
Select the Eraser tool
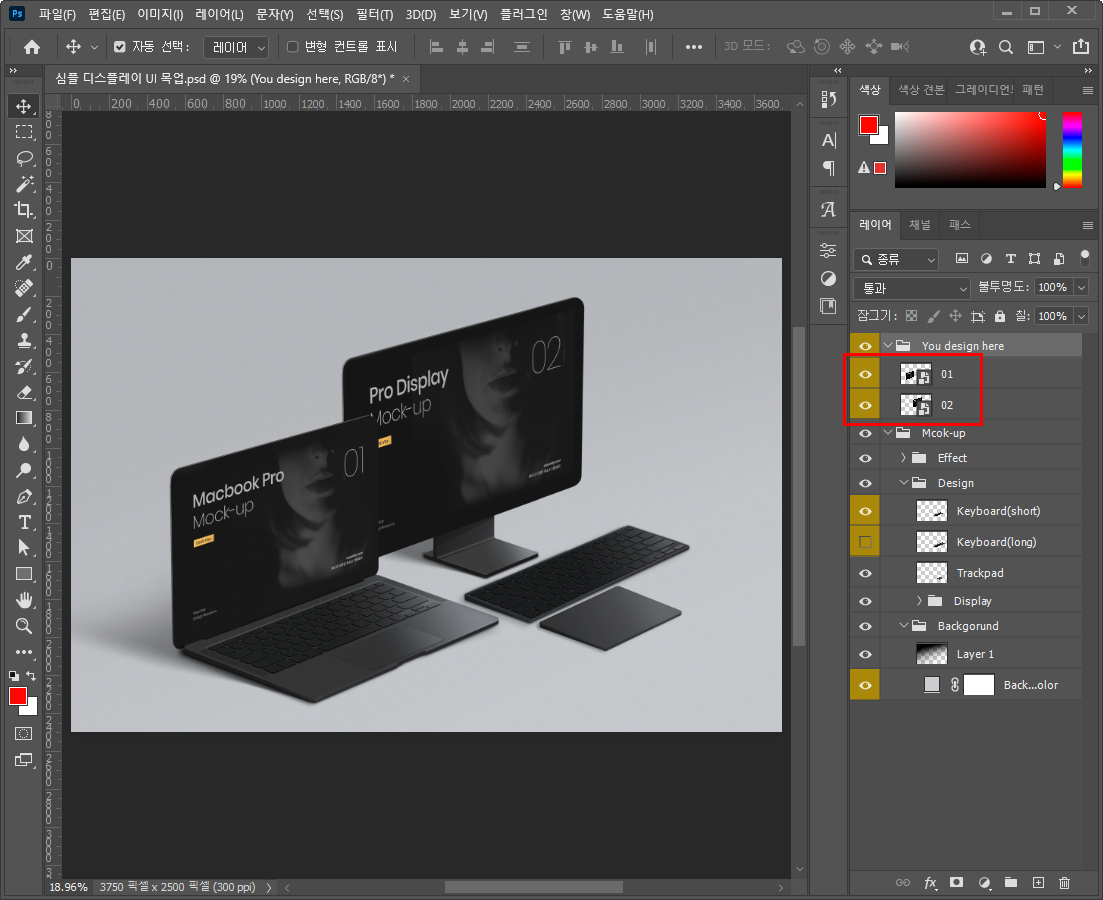coord(24,393)
